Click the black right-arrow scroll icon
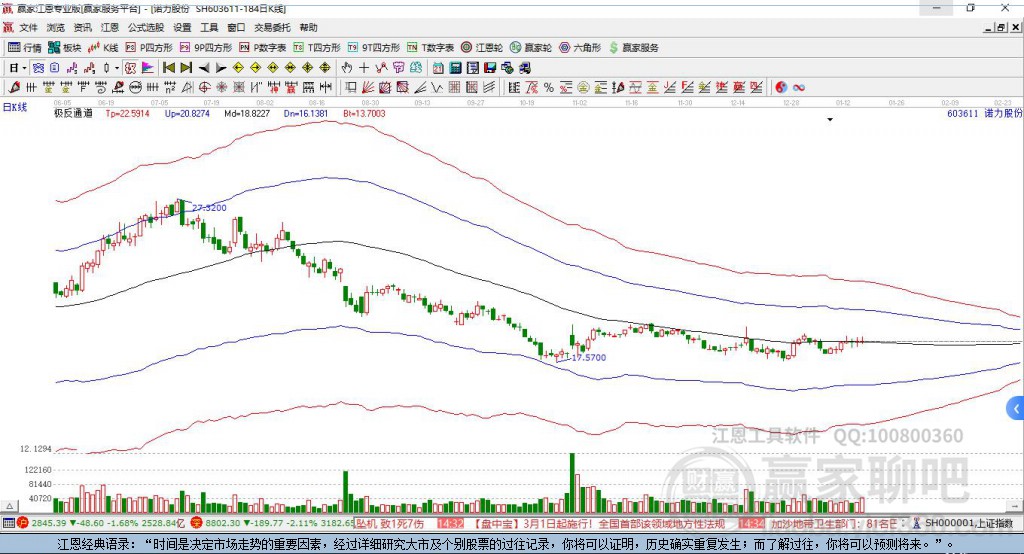The image size is (1024, 554). (221, 68)
